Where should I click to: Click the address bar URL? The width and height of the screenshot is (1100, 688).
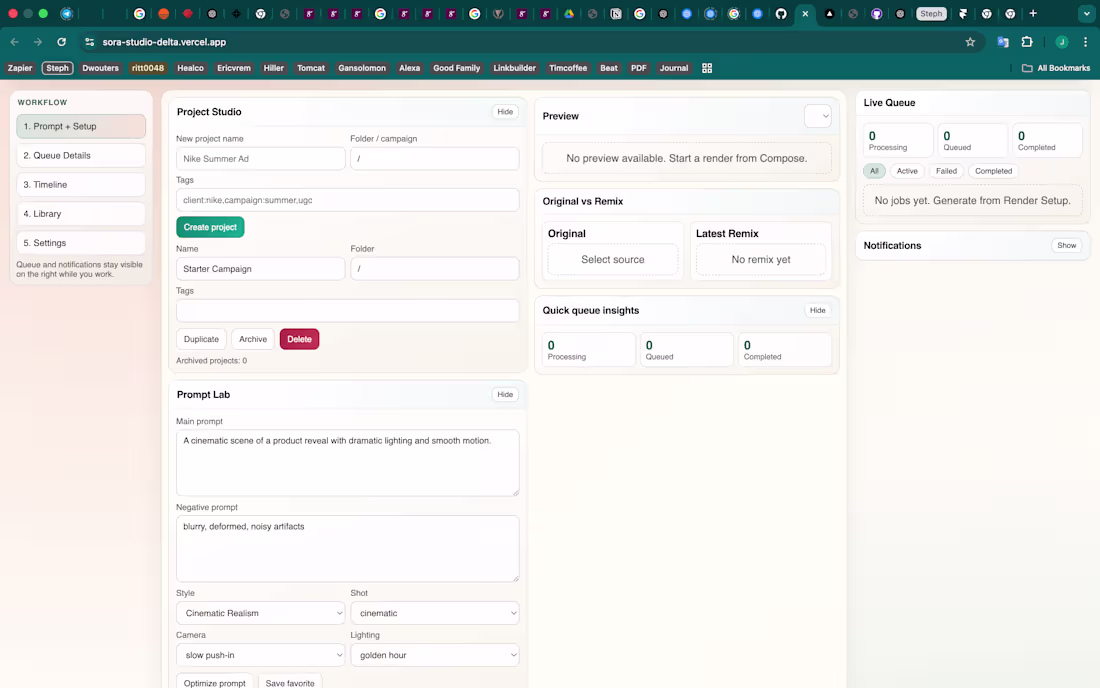coord(164,42)
